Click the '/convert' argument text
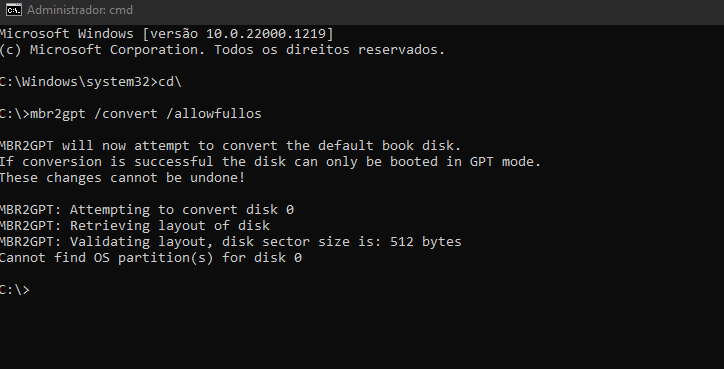 click(x=126, y=114)
